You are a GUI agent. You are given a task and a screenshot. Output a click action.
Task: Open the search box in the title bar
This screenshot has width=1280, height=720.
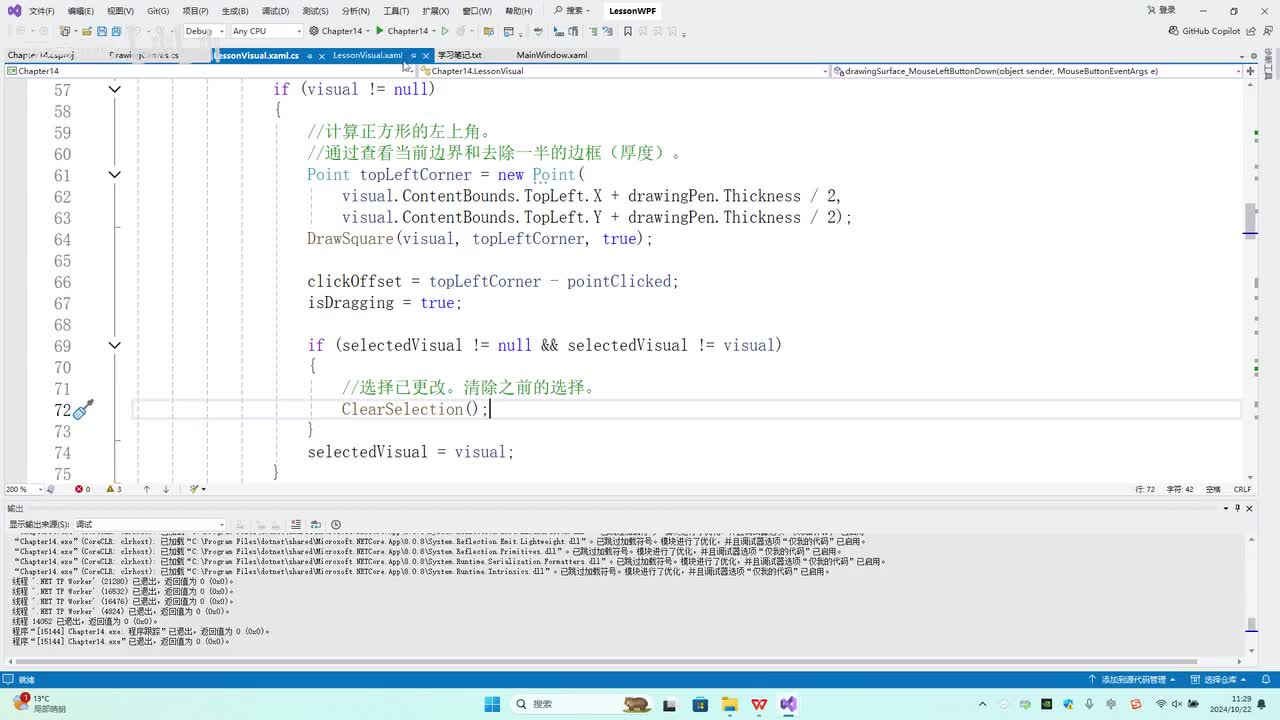(x=573, y=11)
